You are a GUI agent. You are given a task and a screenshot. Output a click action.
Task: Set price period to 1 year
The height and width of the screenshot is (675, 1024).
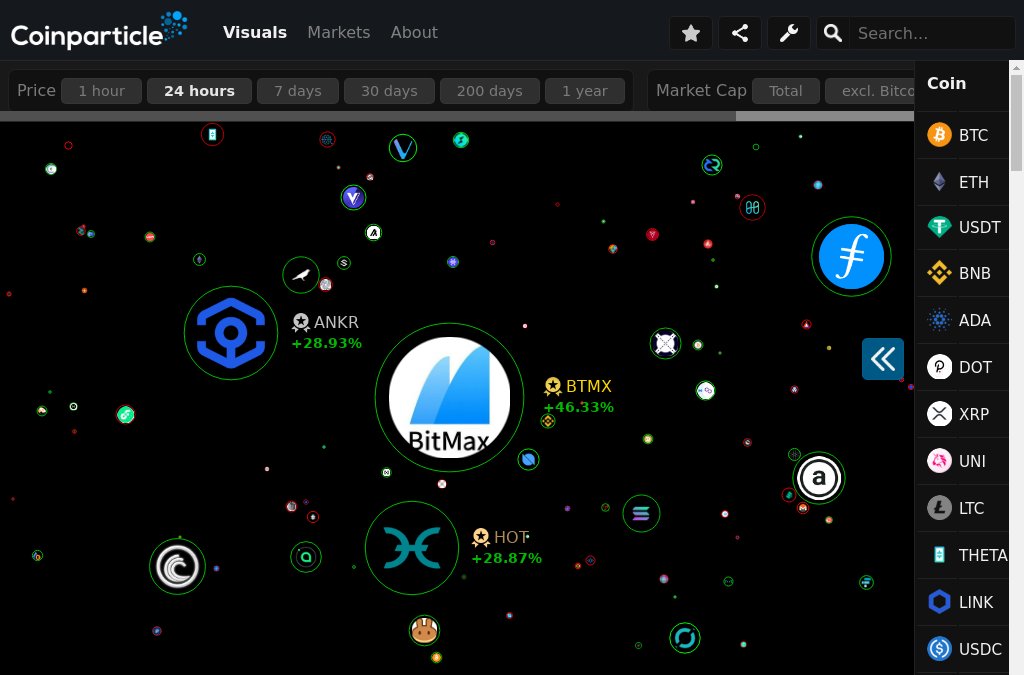tap(585, 91)
